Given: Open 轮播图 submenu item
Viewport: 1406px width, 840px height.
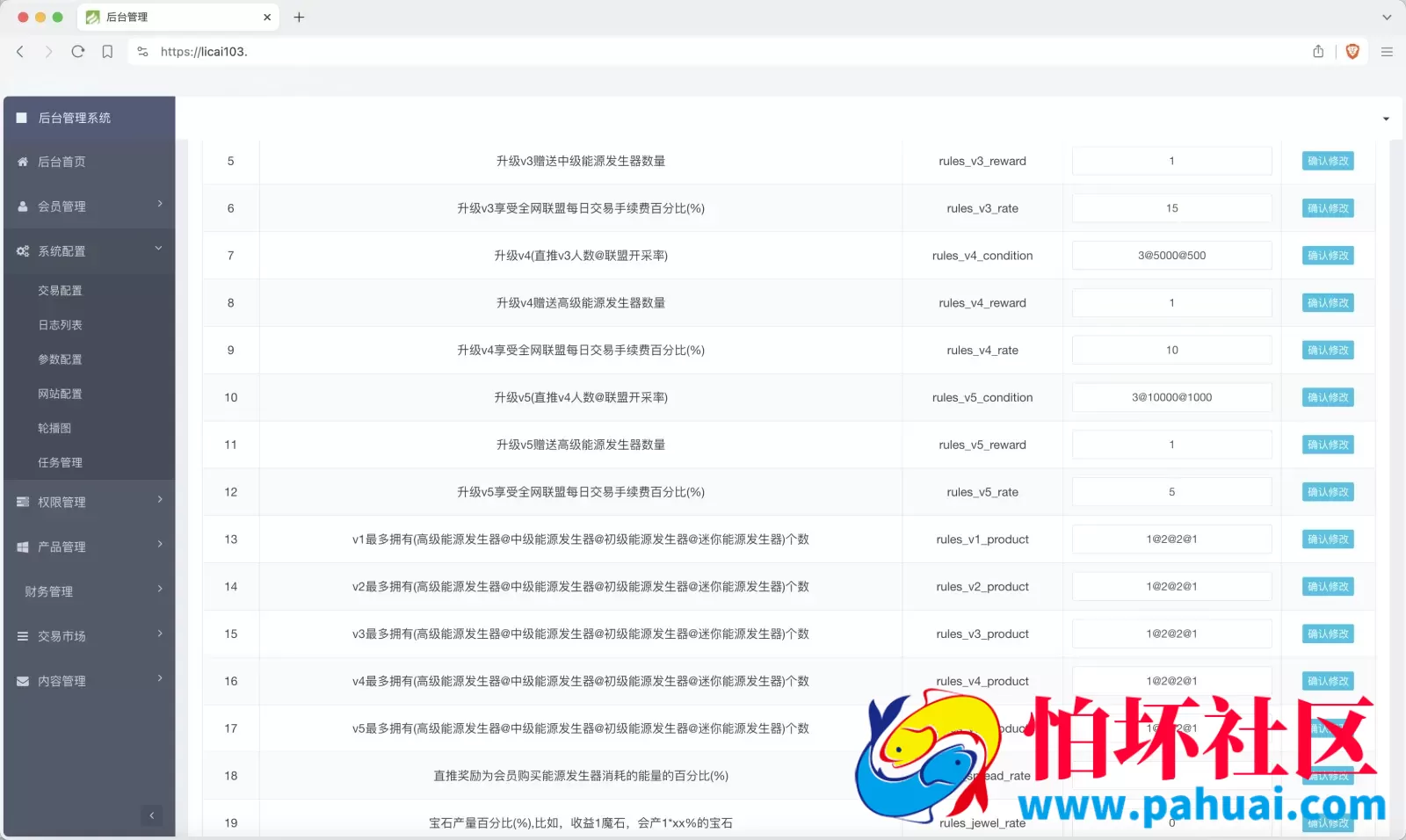Looking at the screenshot, I should pos(54,428).
